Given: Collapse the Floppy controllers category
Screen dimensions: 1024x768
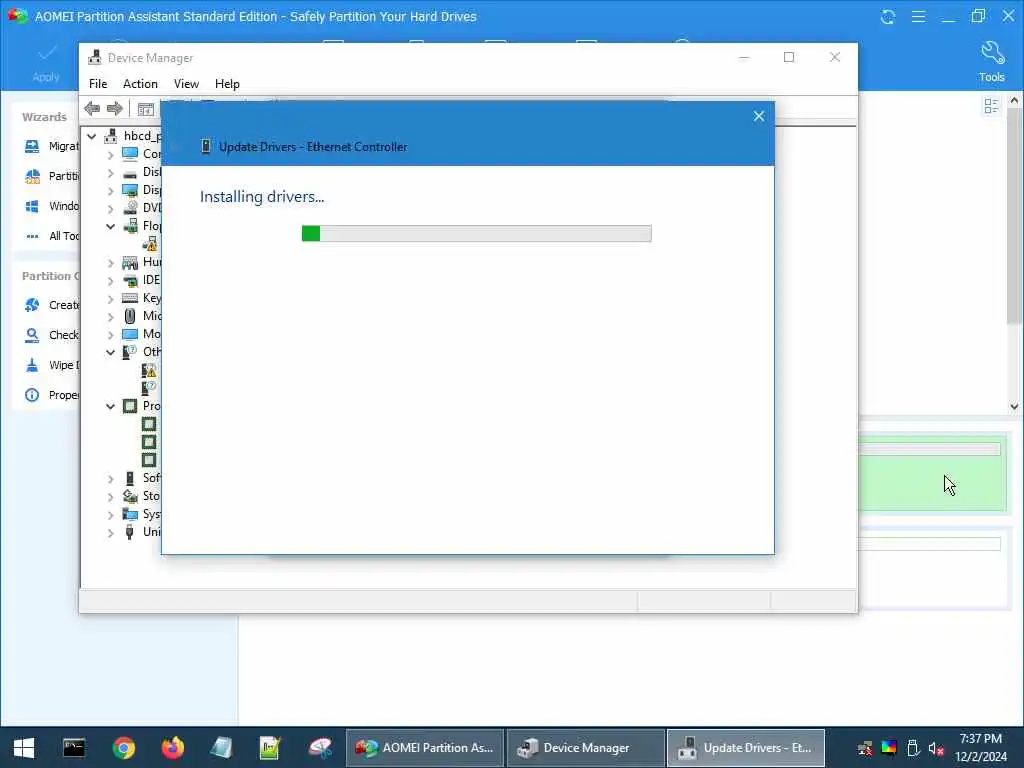Looking at the screenshot, I should (x=110, y=227).
